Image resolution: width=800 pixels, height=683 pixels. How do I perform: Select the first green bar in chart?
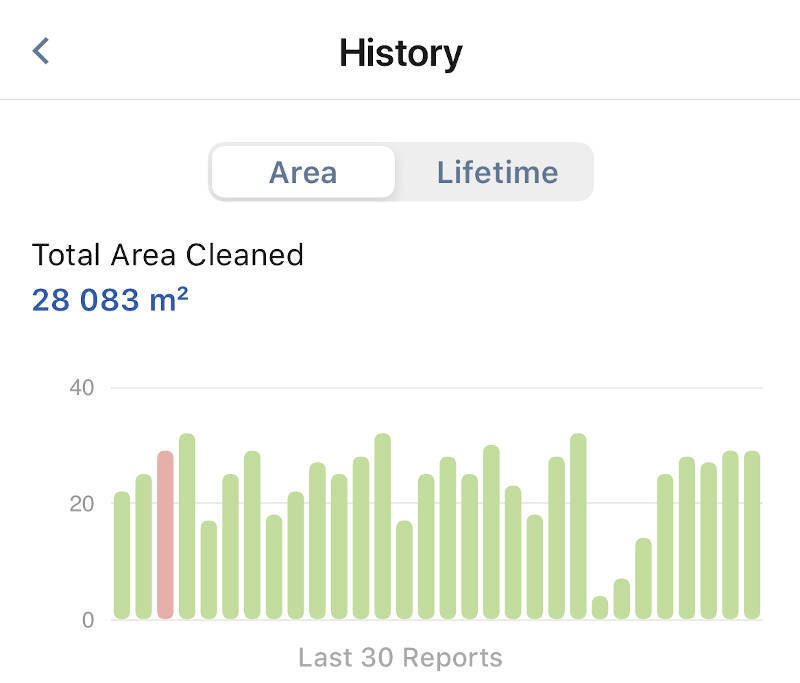click(x=122, y=555)
